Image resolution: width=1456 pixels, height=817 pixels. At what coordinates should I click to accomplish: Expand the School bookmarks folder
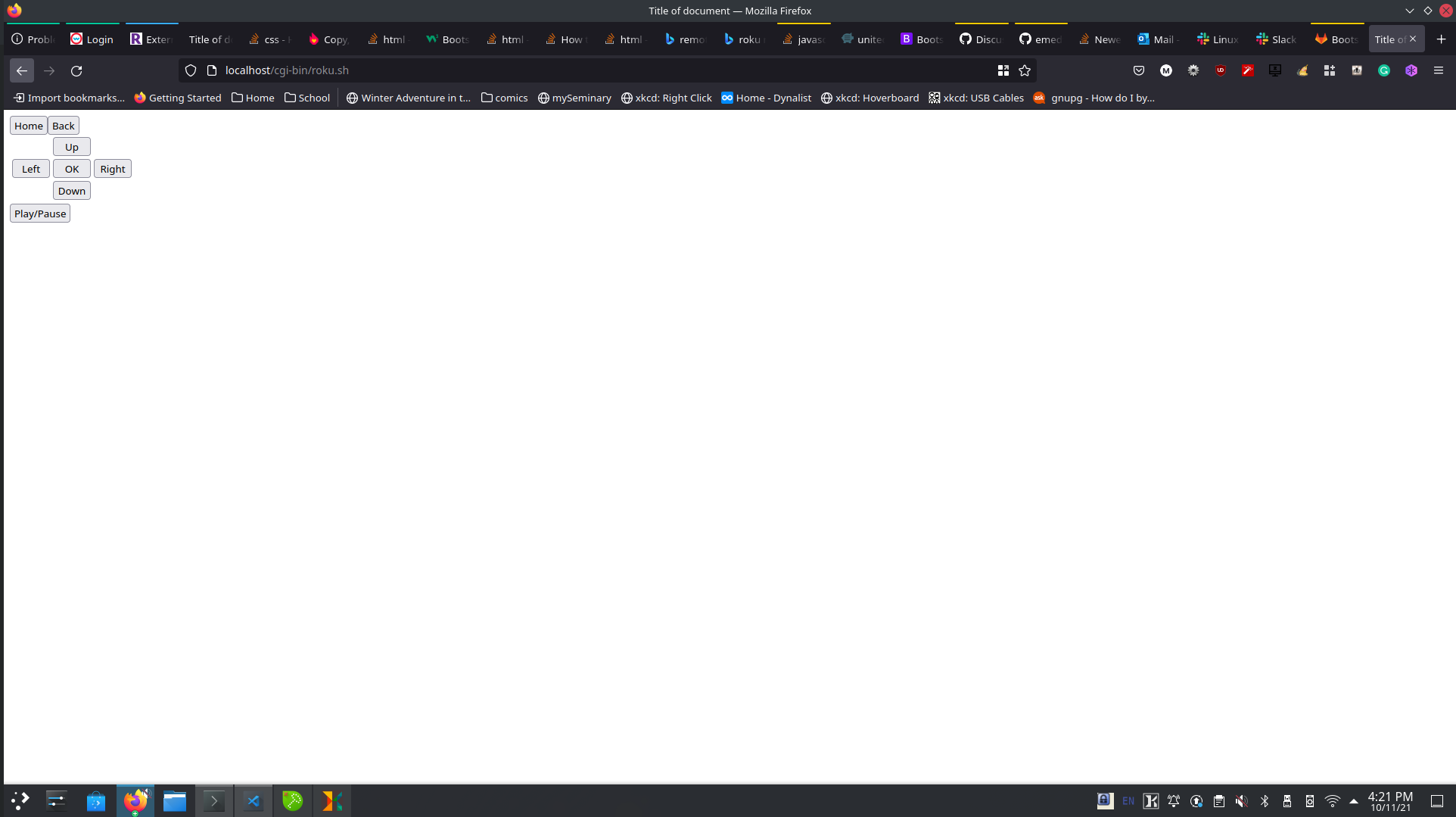307,98
